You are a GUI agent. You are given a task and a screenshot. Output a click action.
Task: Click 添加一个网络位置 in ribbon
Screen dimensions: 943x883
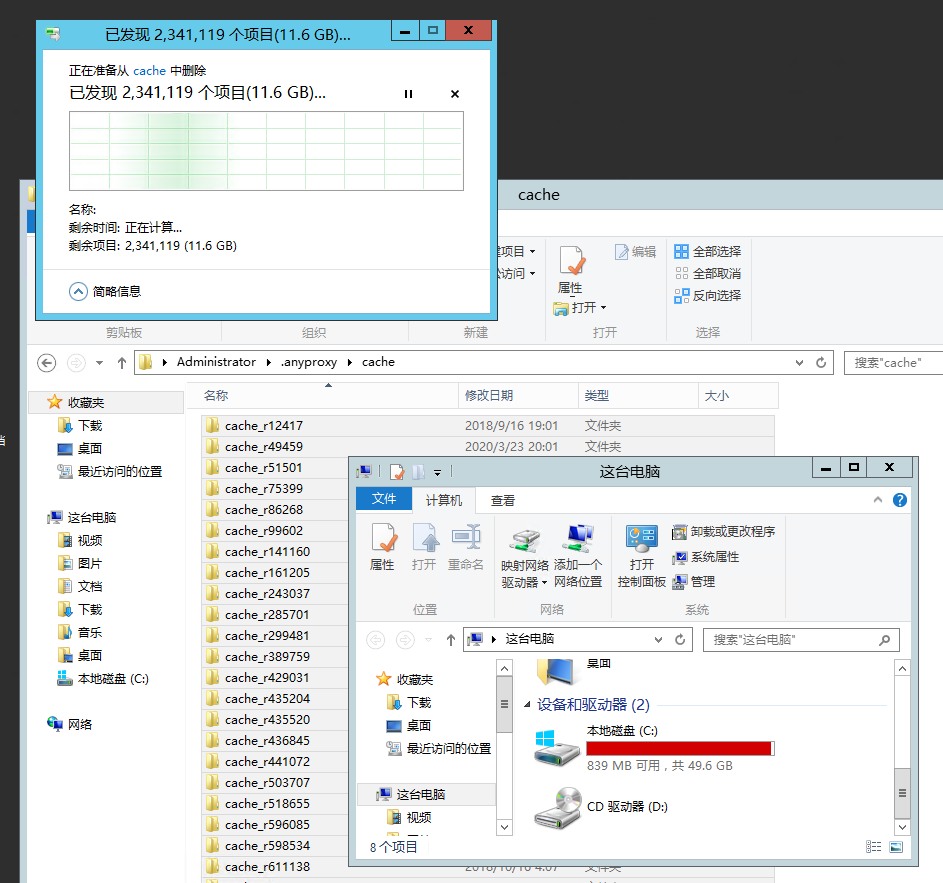tap(578, 557)
